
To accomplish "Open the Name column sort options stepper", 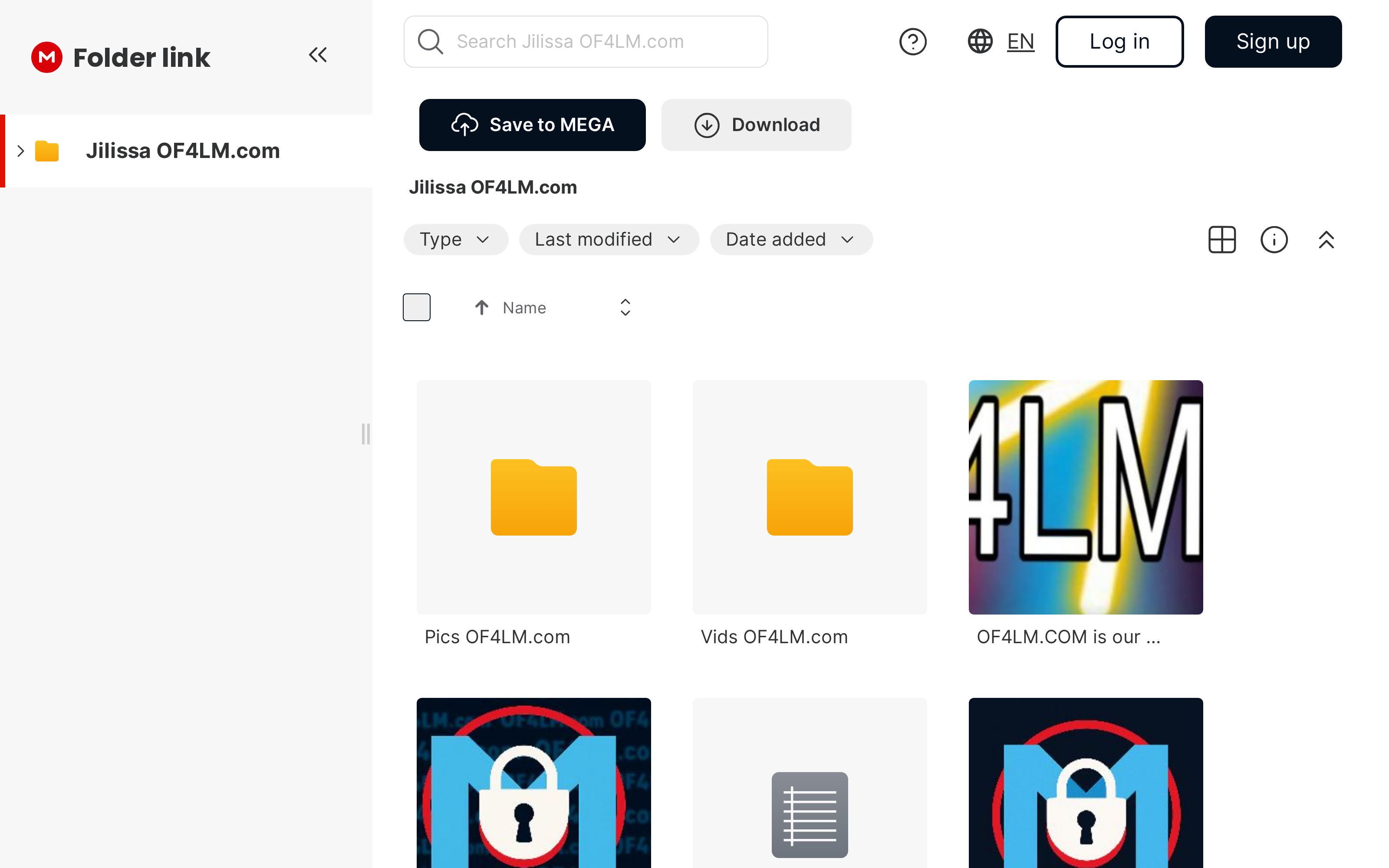I will (625, 308).
